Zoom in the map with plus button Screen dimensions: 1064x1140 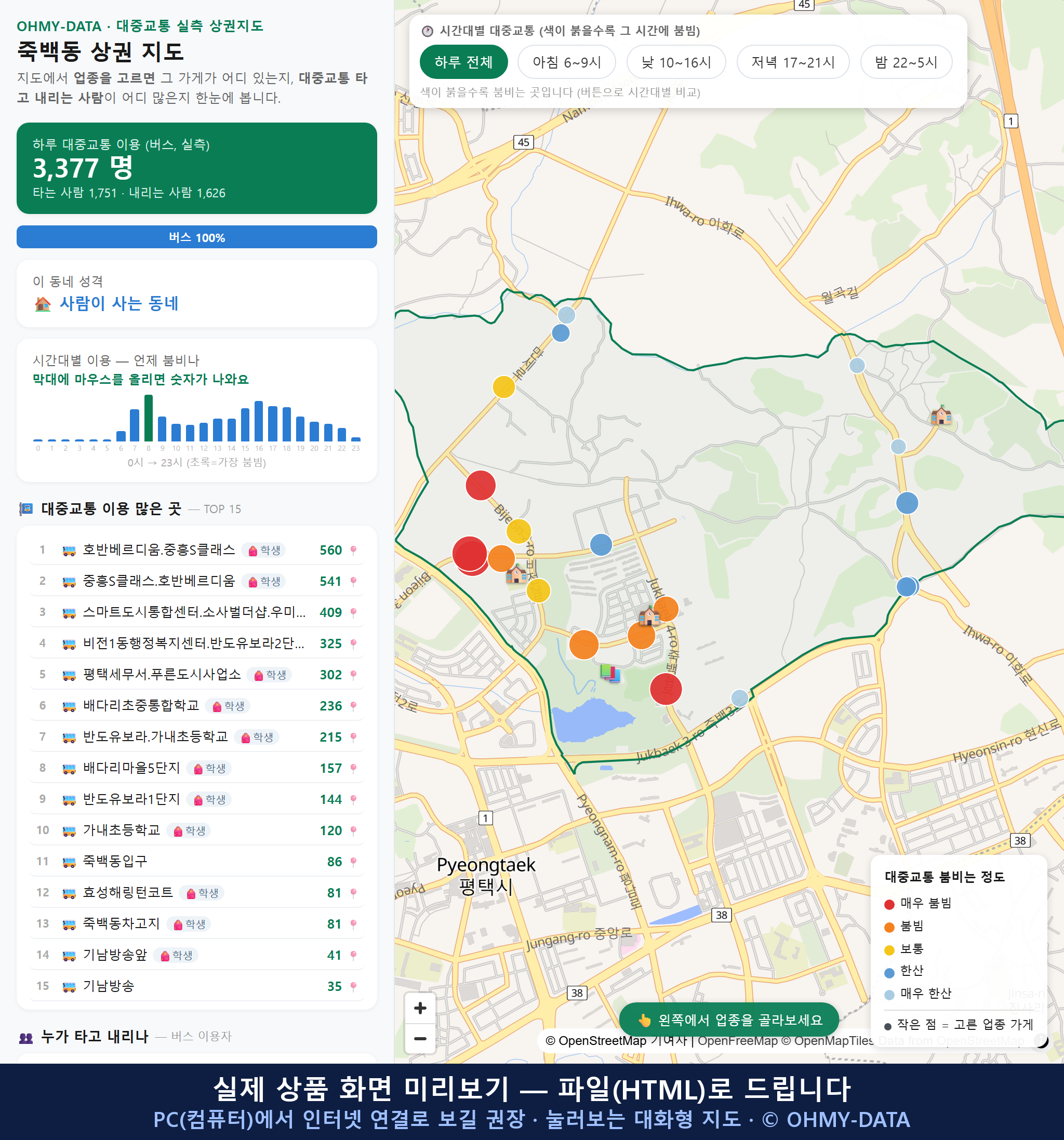click(420, 1008)
